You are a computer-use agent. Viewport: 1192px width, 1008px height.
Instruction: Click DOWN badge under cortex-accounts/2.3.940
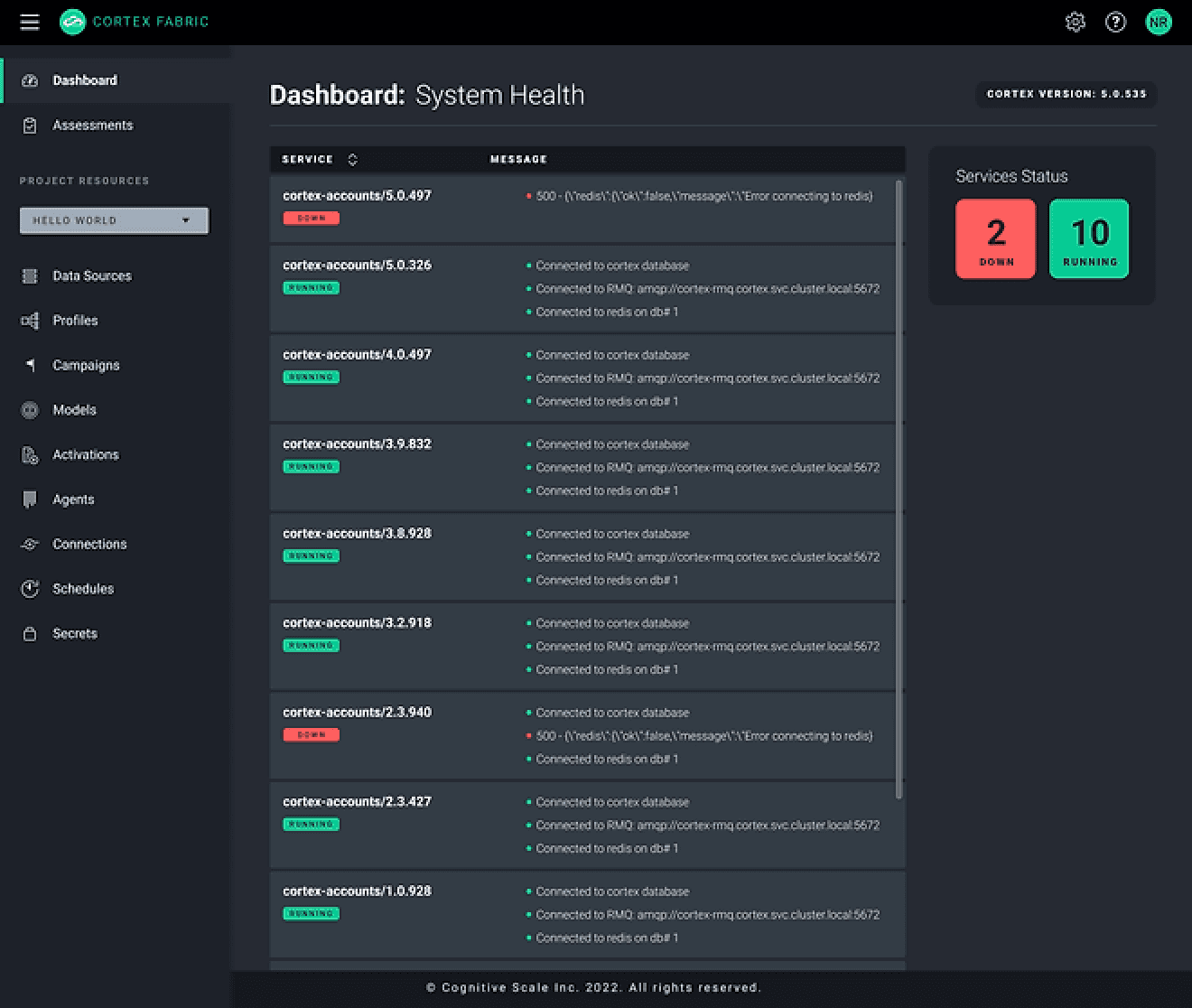[312, 735]
